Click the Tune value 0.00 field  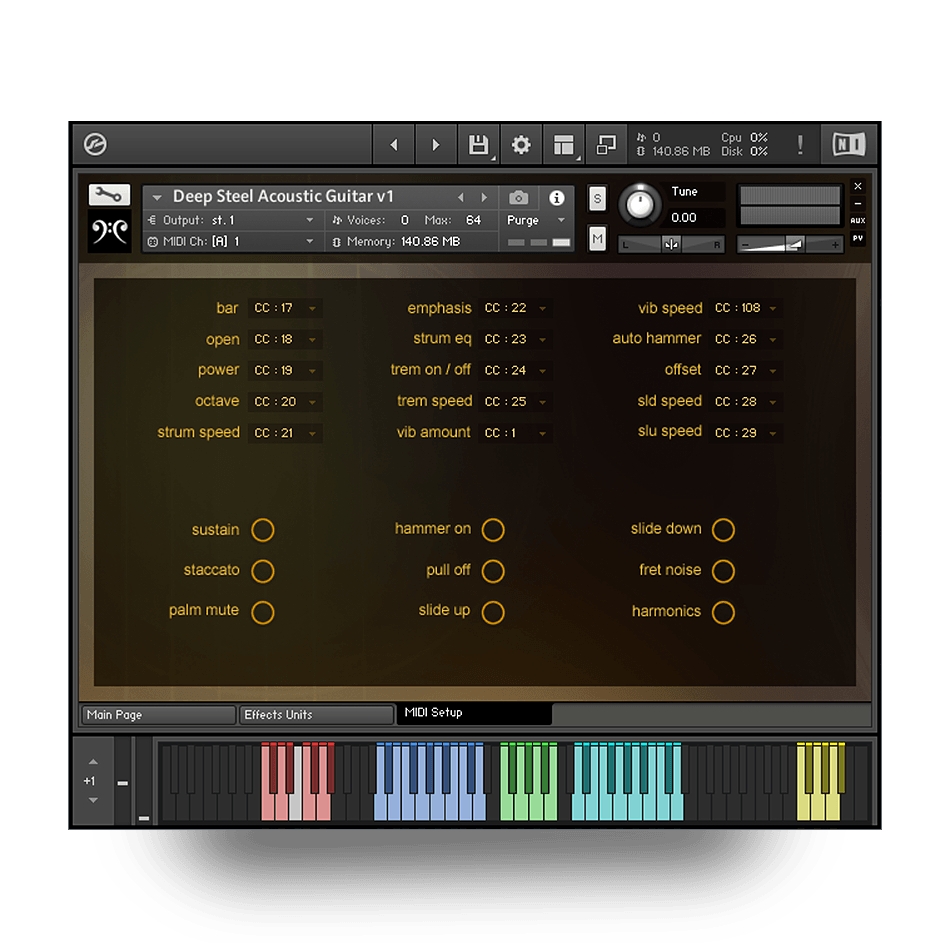pos(695,218)
